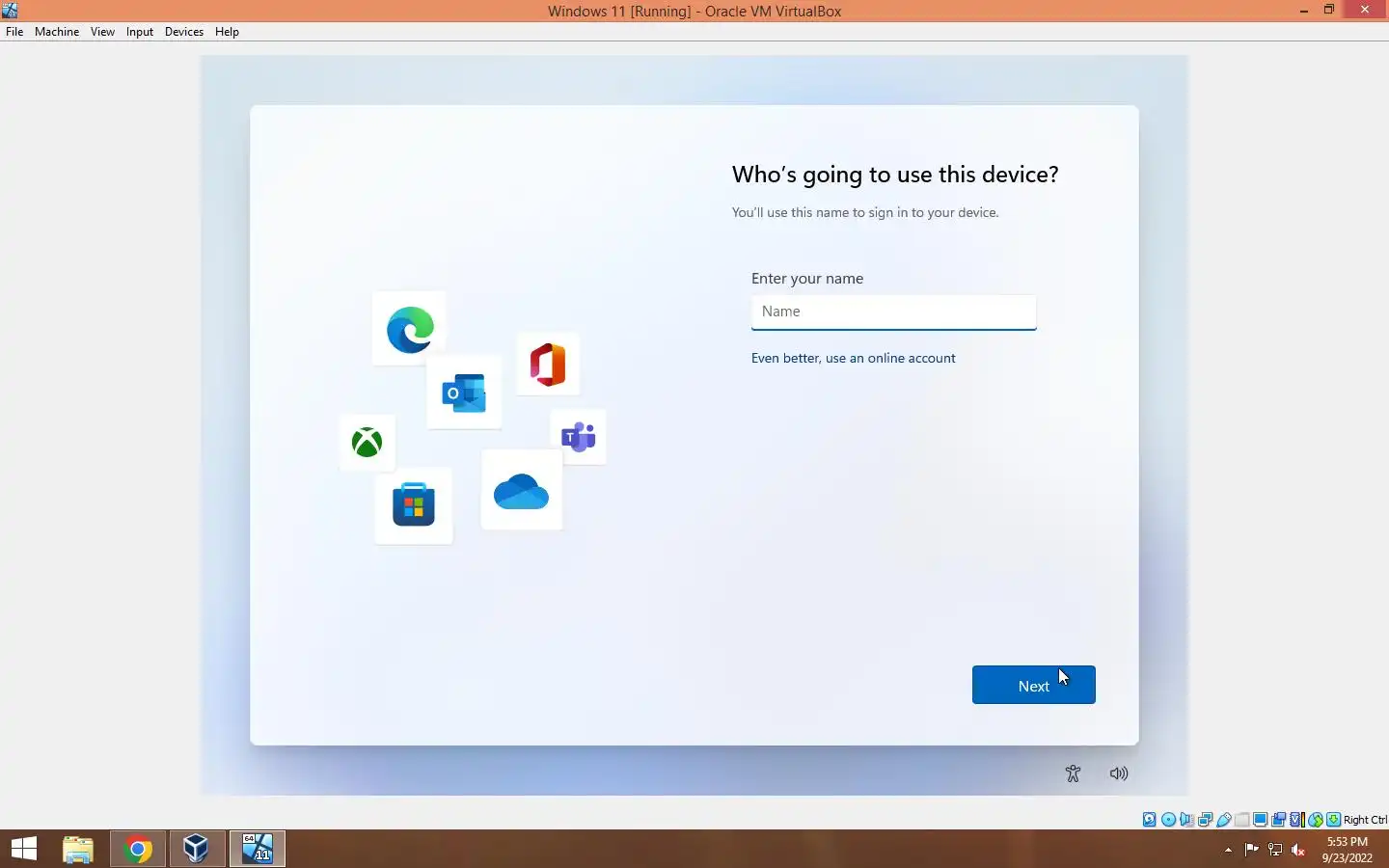Open the Help menu
This screenshot has height=868, width=1389.
click(227, 32)
